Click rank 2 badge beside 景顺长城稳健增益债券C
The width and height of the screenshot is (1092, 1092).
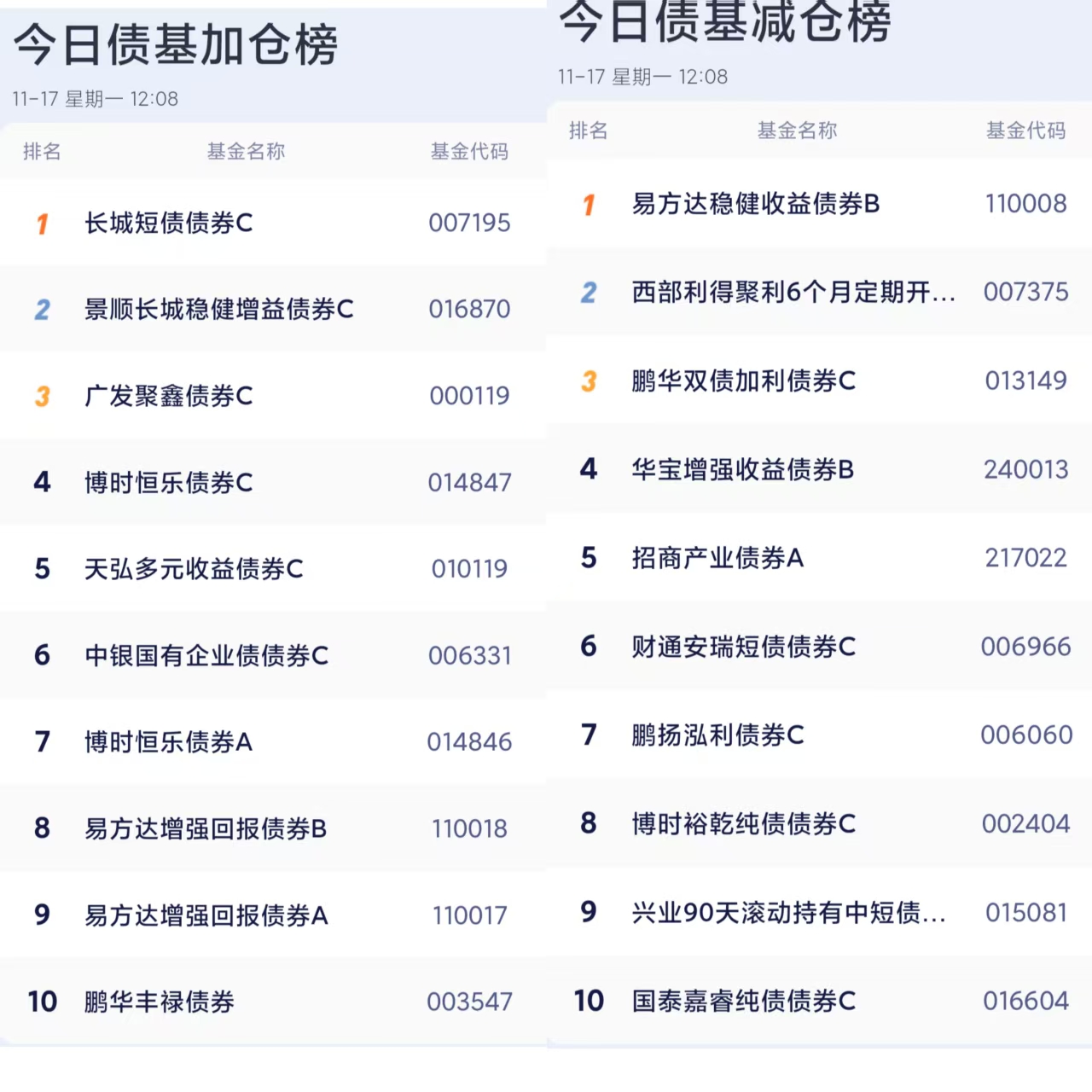(x=42, y=310)
